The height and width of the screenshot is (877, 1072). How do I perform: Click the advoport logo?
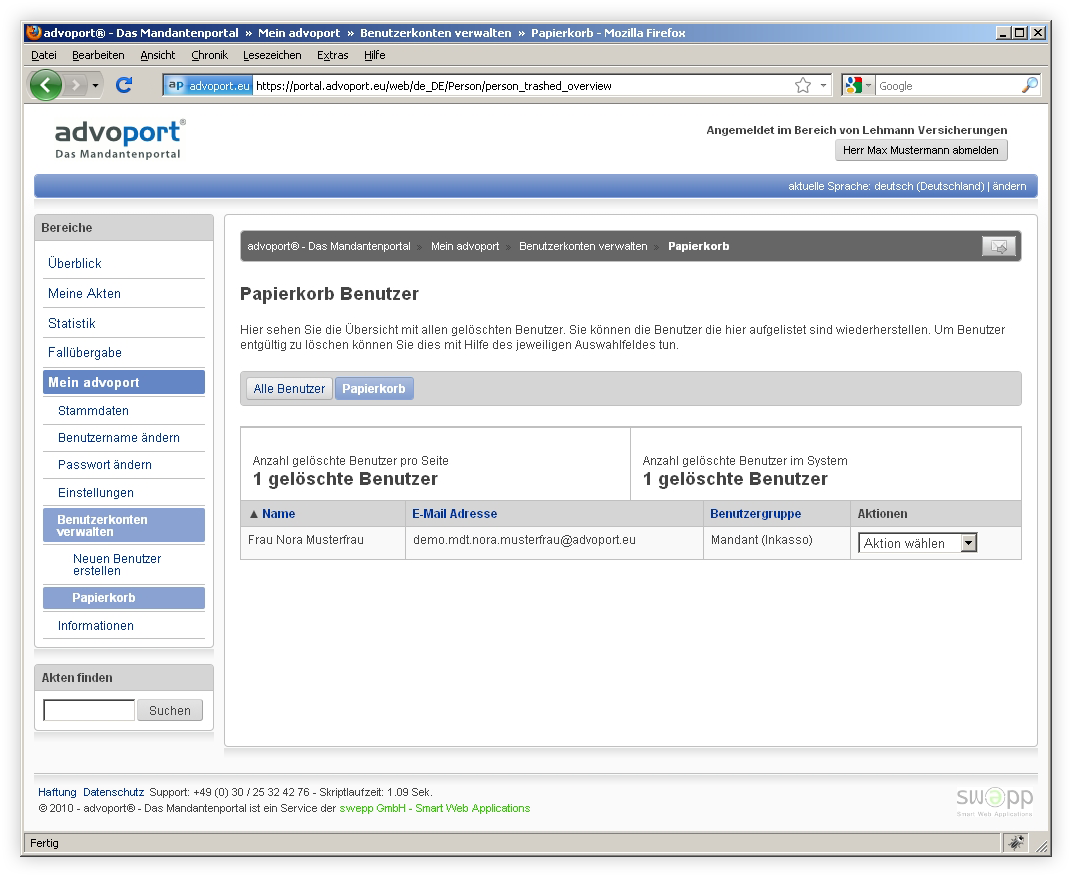coord(119,139)
